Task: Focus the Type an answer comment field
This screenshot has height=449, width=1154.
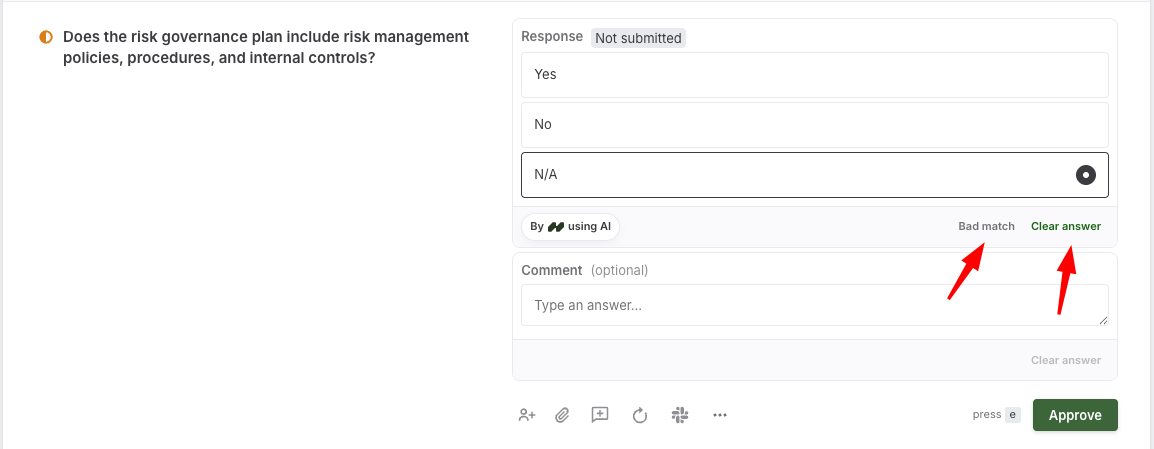Action: [815, 305]
